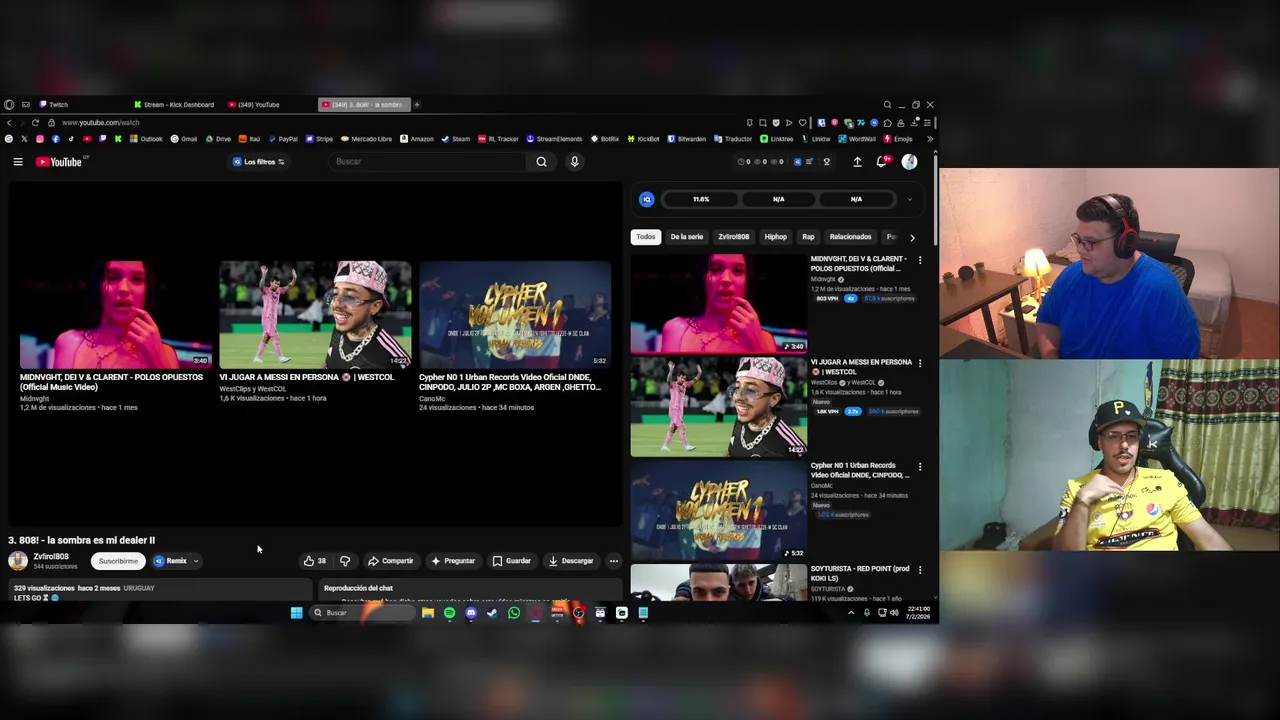The height and width of the screenshot is (720, 1280).
Task: Open Spotify from the taskbar
Action: coord(449,613)
